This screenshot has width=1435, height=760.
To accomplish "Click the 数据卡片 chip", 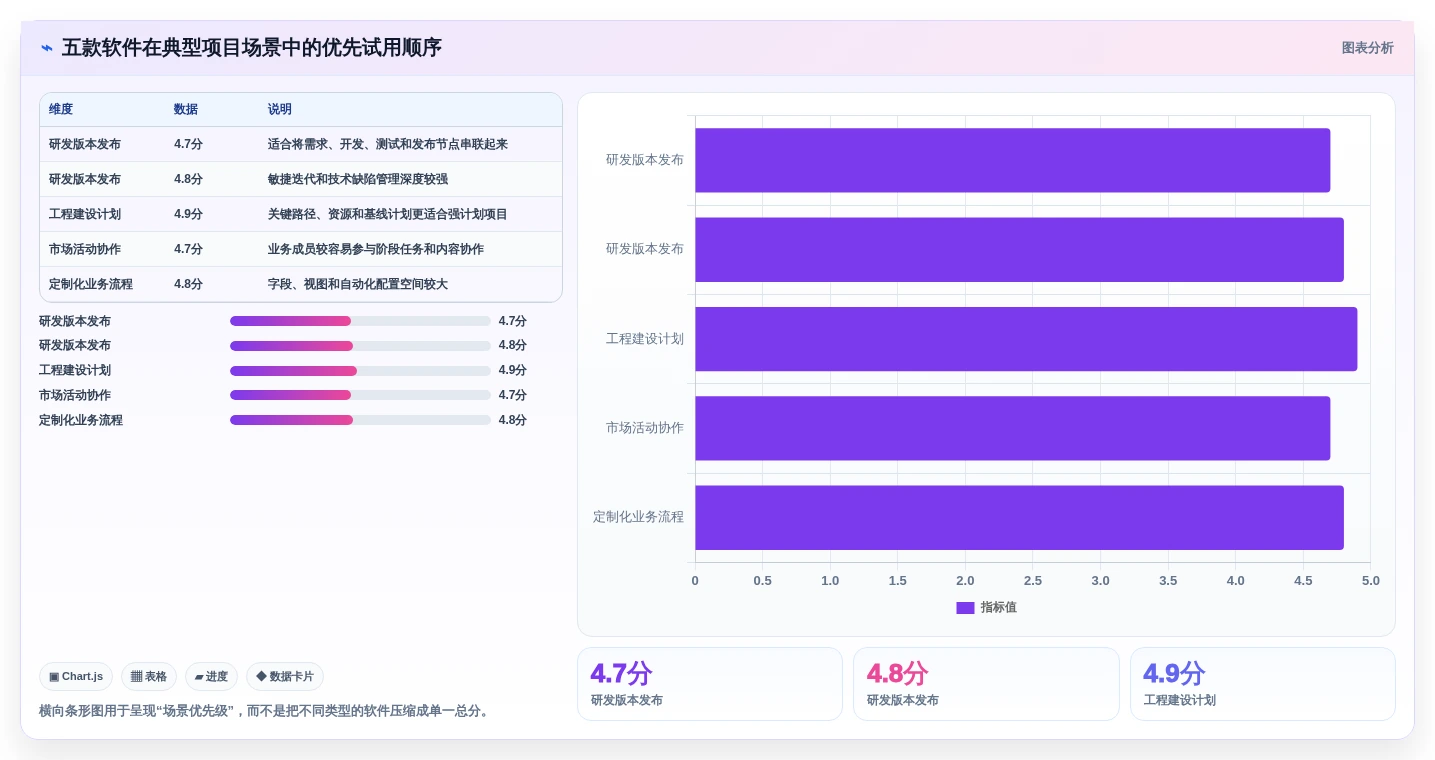I will [x=285, y=677].
